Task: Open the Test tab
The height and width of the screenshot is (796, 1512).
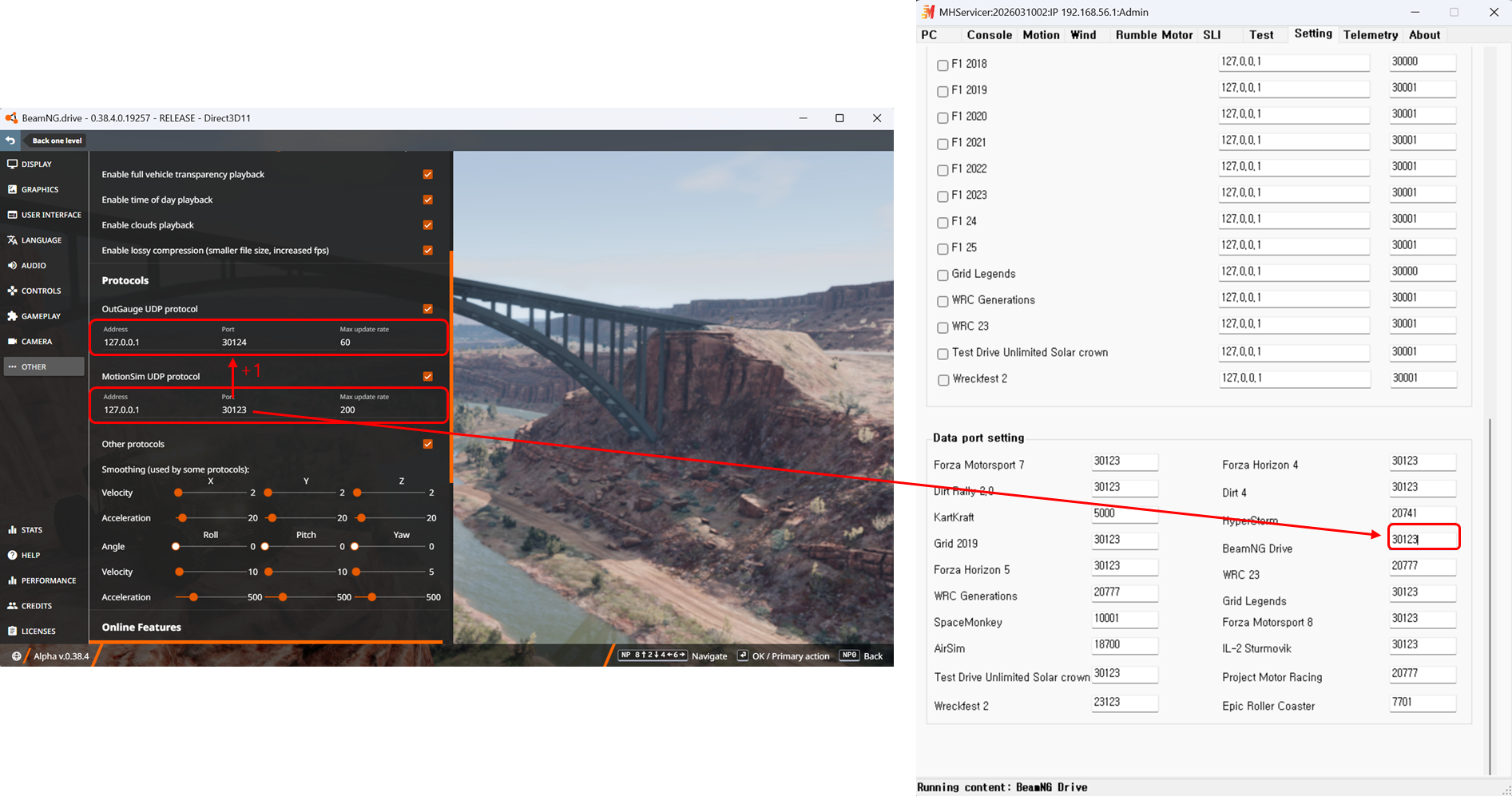Action: click(x=1261, y=35)
